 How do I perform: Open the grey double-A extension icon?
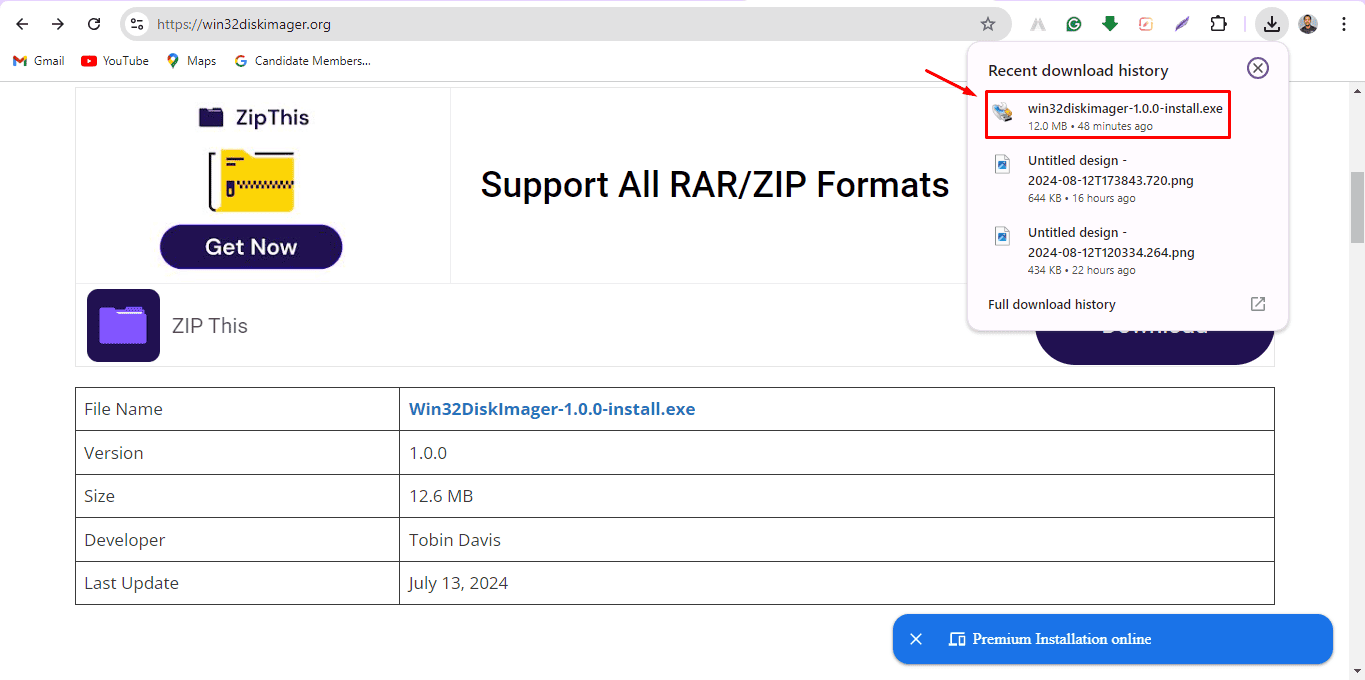pos(1038,24)
